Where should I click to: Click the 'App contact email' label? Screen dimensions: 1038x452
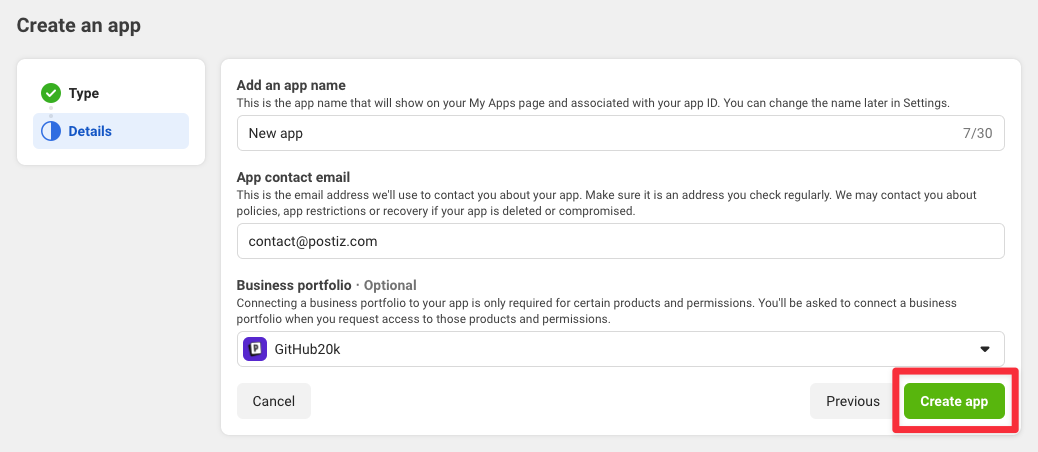pyautogui.click(x=293, y=177)
